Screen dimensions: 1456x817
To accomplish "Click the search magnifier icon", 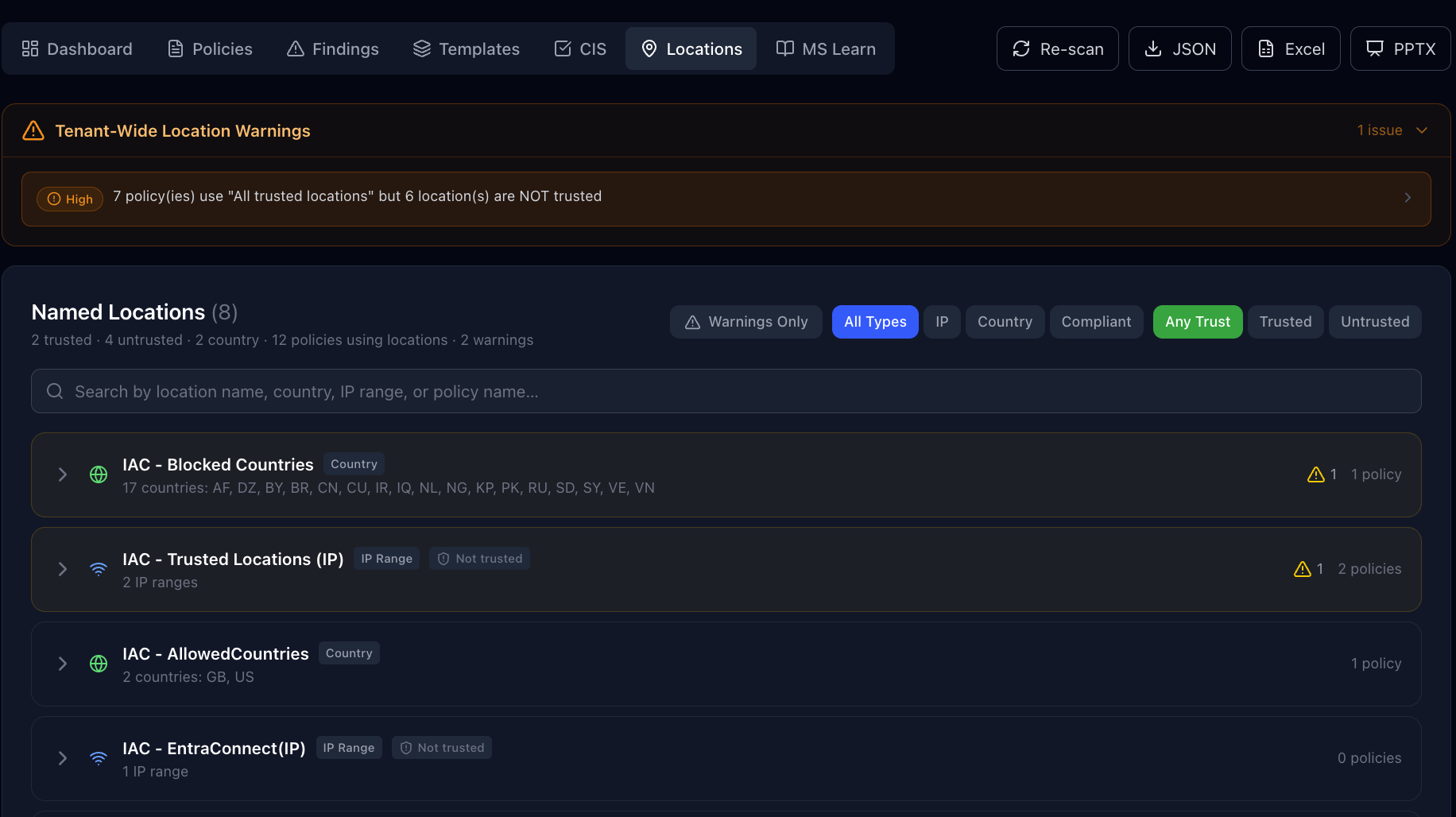I will (55, 391).
